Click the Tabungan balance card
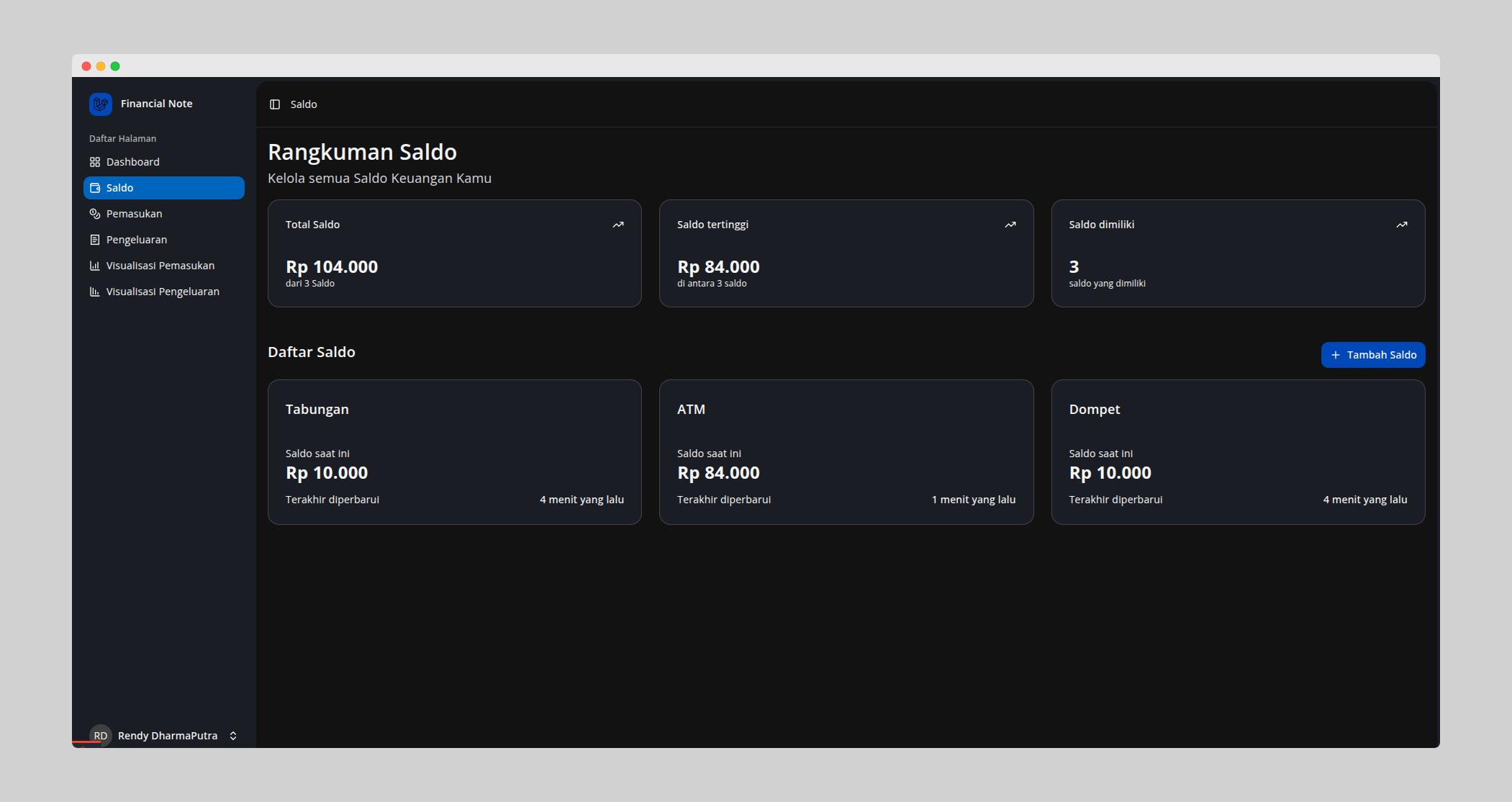The image size is (1512, 802). click(x=454, y=452)
